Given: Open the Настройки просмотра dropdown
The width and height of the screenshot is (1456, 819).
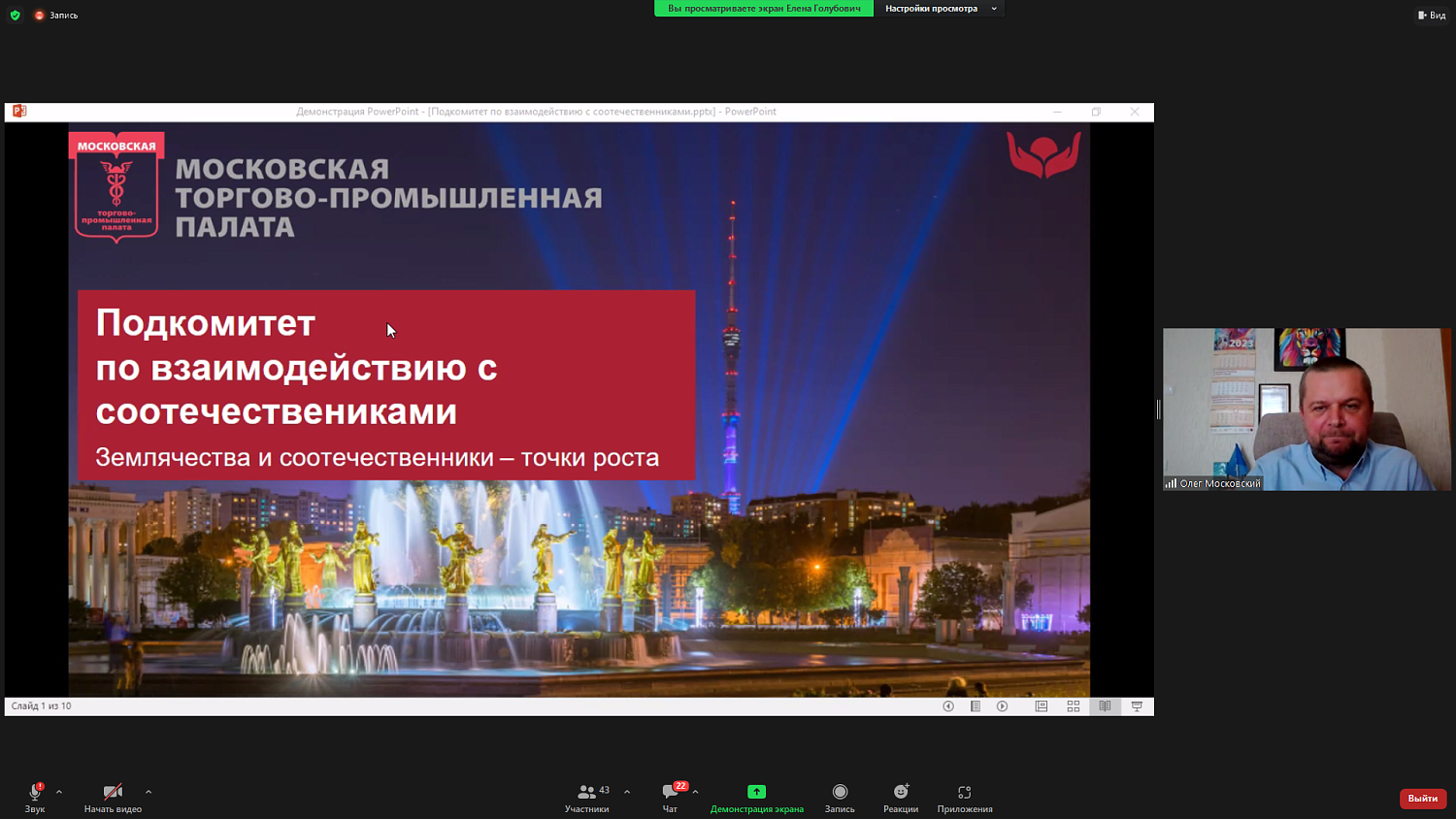Looking at the screenshot, I should click(x=939, y=8).
